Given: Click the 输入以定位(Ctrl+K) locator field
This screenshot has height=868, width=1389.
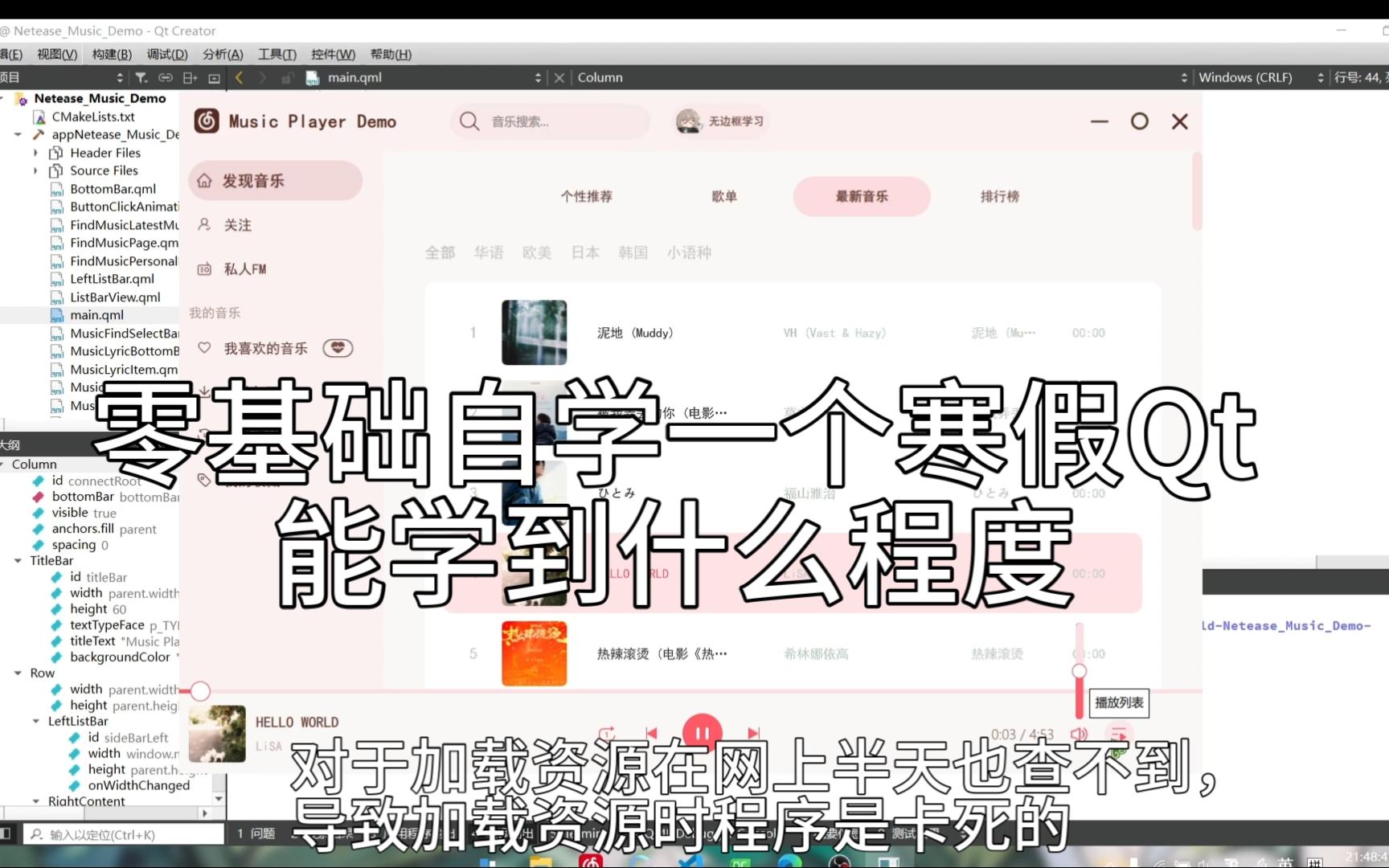Looking at the screenshot, I should 123,834.
